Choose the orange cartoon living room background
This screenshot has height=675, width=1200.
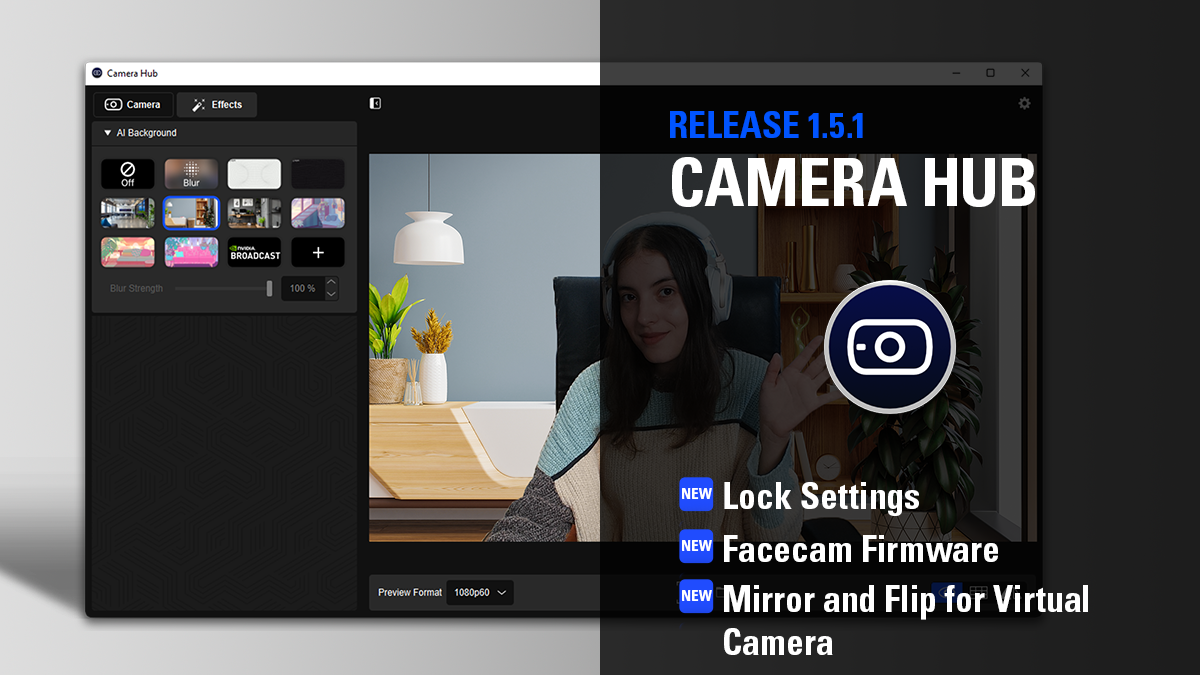pyautogui.click(x=128, y=252)
